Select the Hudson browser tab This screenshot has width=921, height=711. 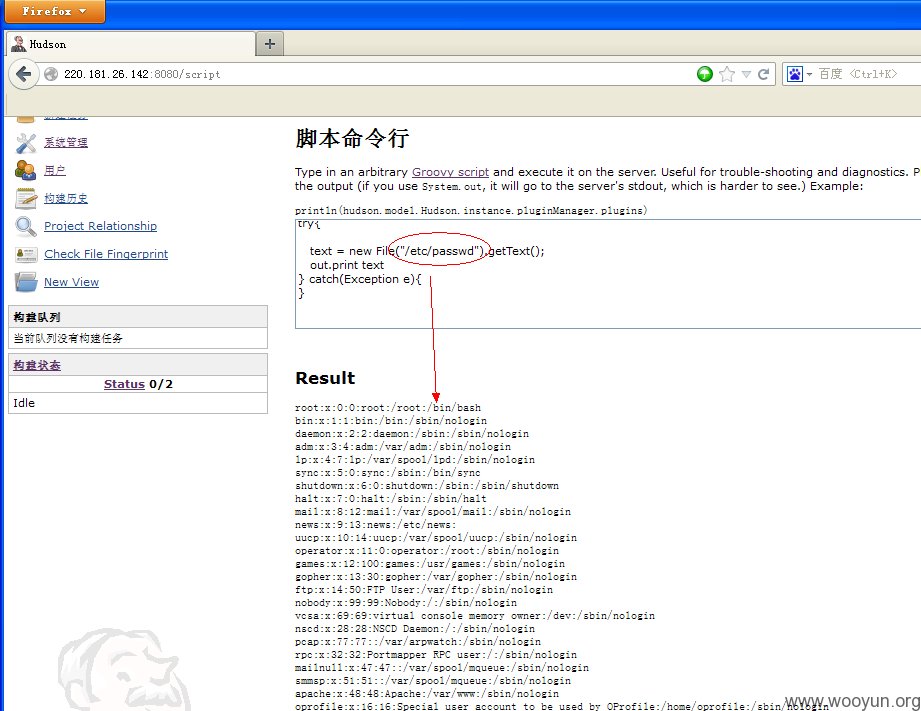pos(130,44)
